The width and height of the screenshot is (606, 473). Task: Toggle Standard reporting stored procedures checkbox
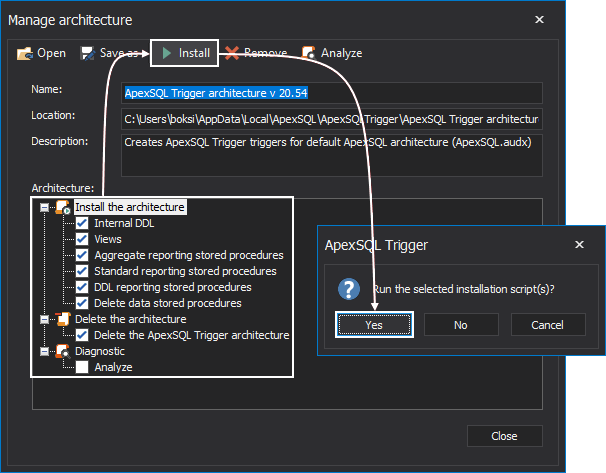coord(82,271)
